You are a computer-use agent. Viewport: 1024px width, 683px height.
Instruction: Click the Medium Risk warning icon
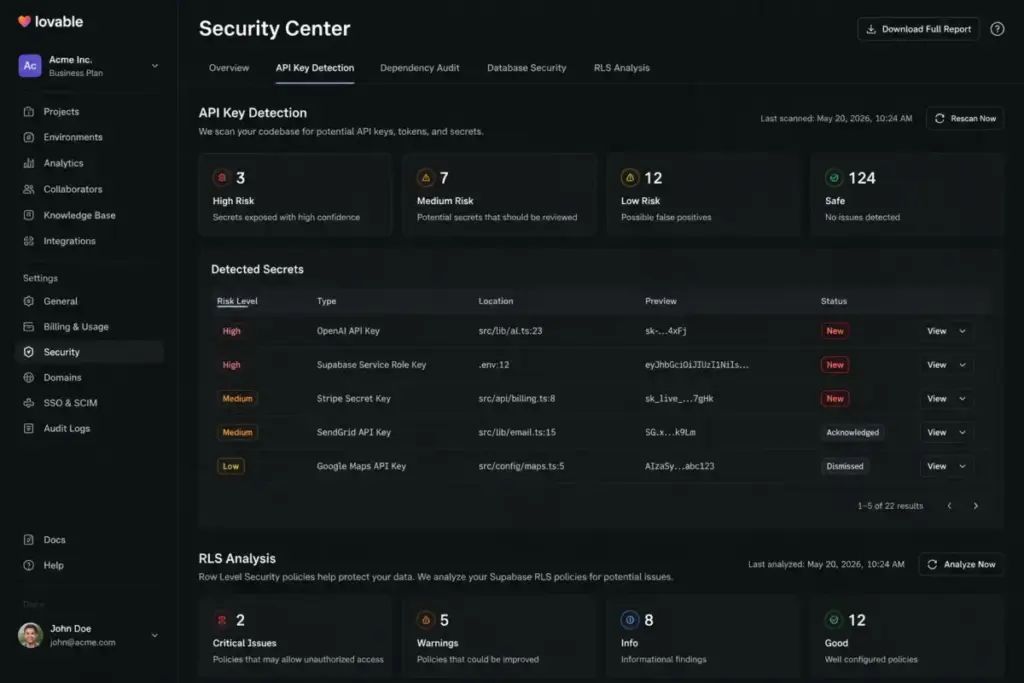[x=426, y=178]
